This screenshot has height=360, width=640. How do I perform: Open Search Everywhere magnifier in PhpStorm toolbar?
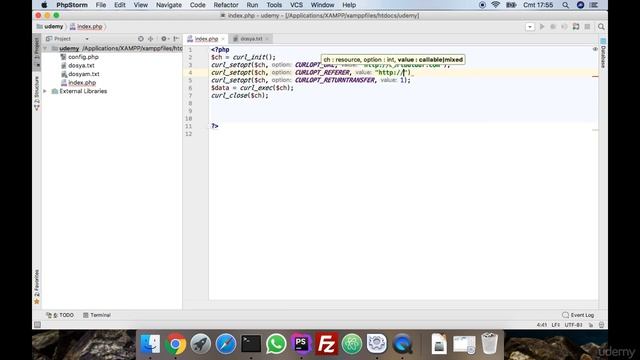(601, 27)
